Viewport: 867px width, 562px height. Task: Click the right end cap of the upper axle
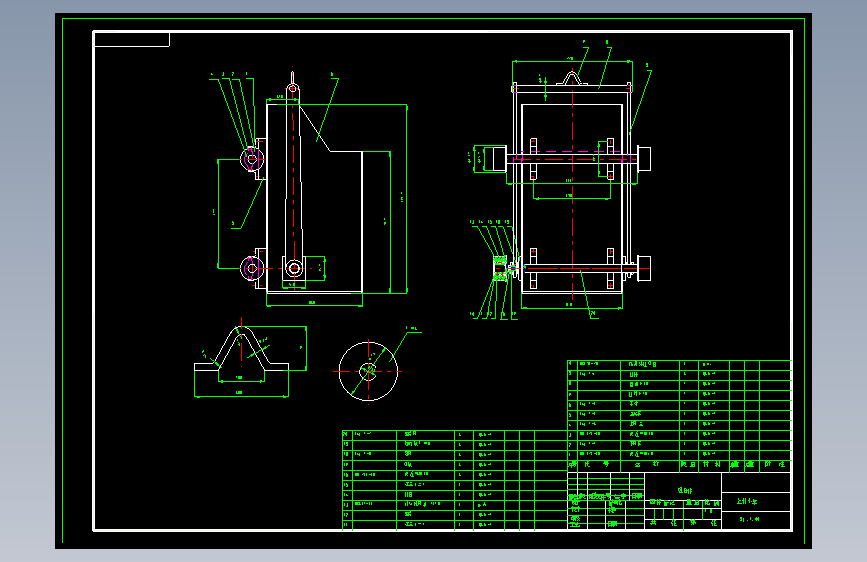(644, 159)
